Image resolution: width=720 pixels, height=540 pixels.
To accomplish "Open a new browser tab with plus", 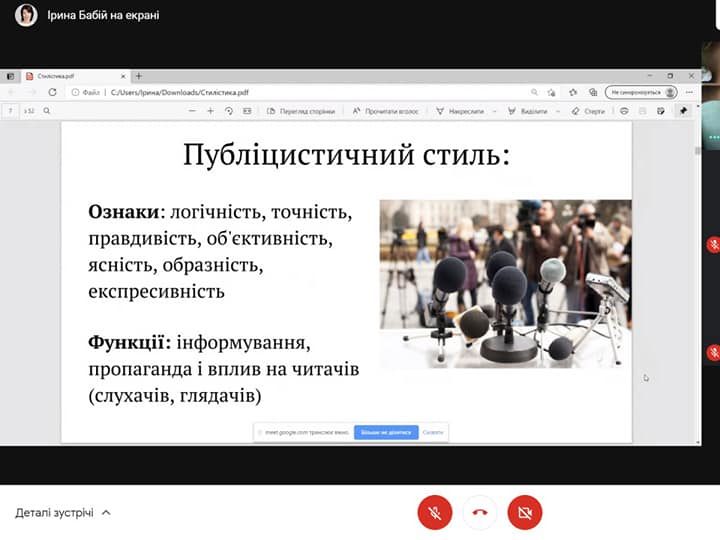I will click(139, 76).
